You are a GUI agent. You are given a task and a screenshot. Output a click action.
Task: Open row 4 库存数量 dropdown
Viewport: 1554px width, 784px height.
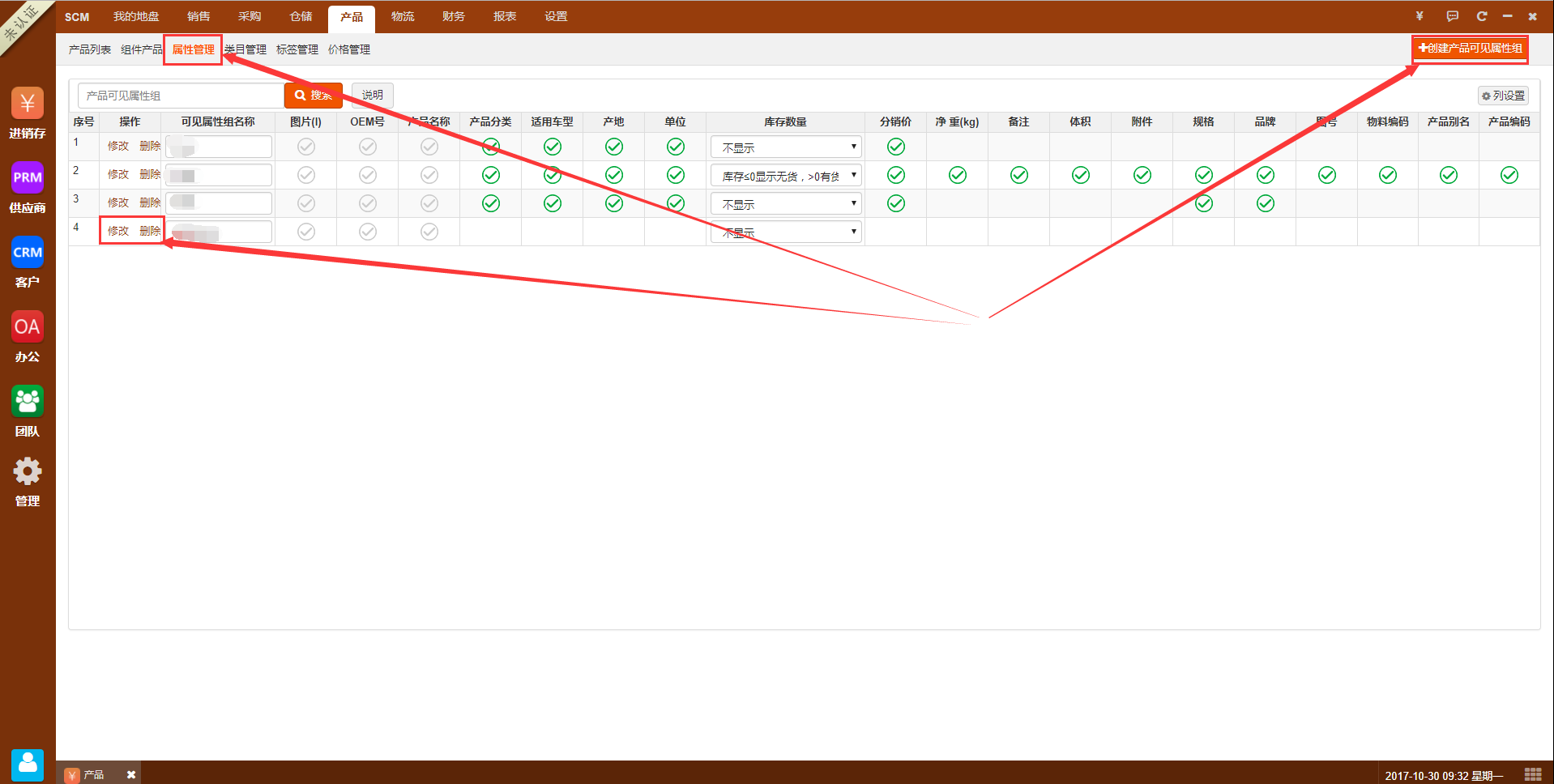coord(786,232)
